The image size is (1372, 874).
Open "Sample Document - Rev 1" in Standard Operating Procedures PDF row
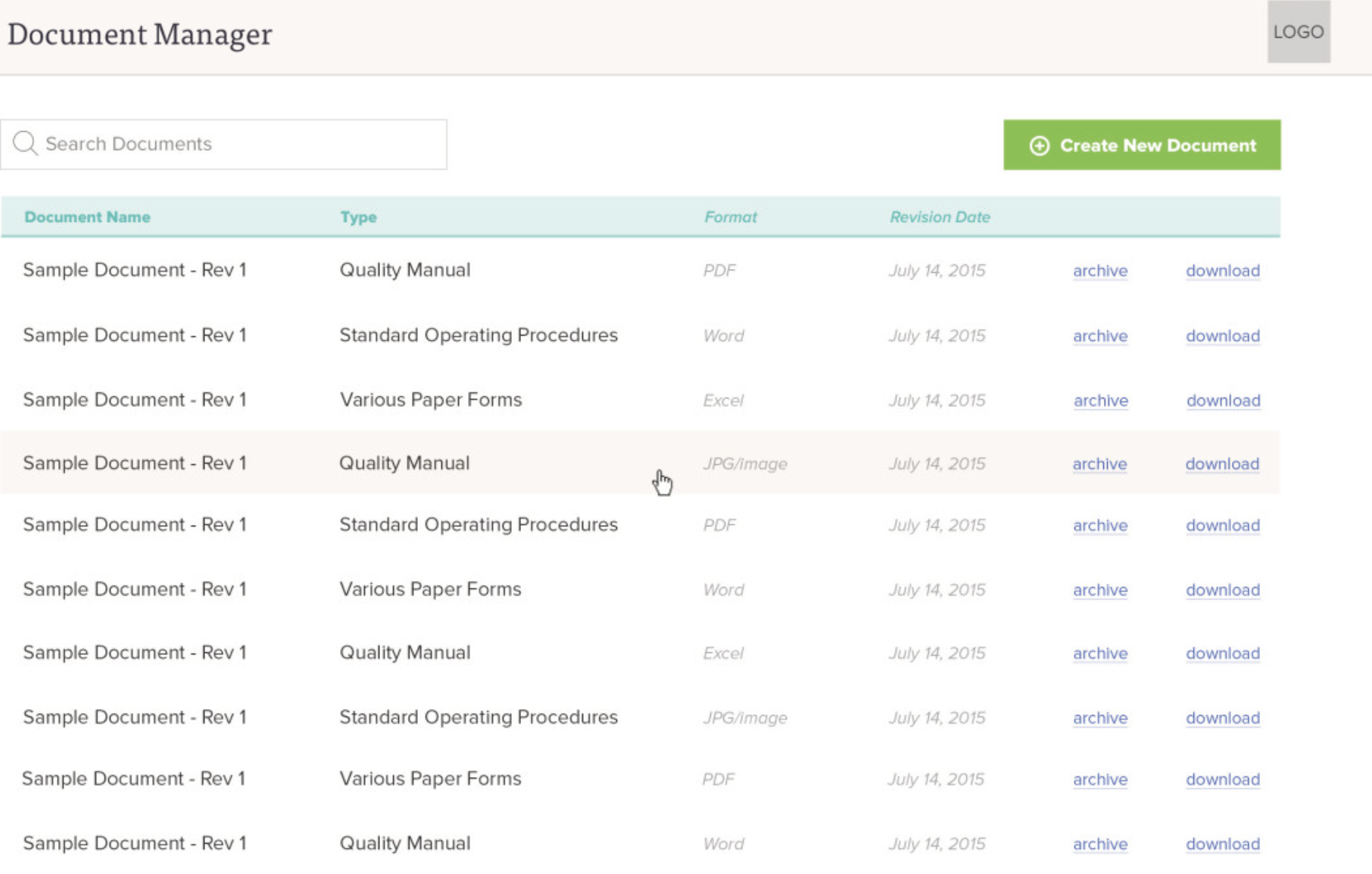(135, 525)
